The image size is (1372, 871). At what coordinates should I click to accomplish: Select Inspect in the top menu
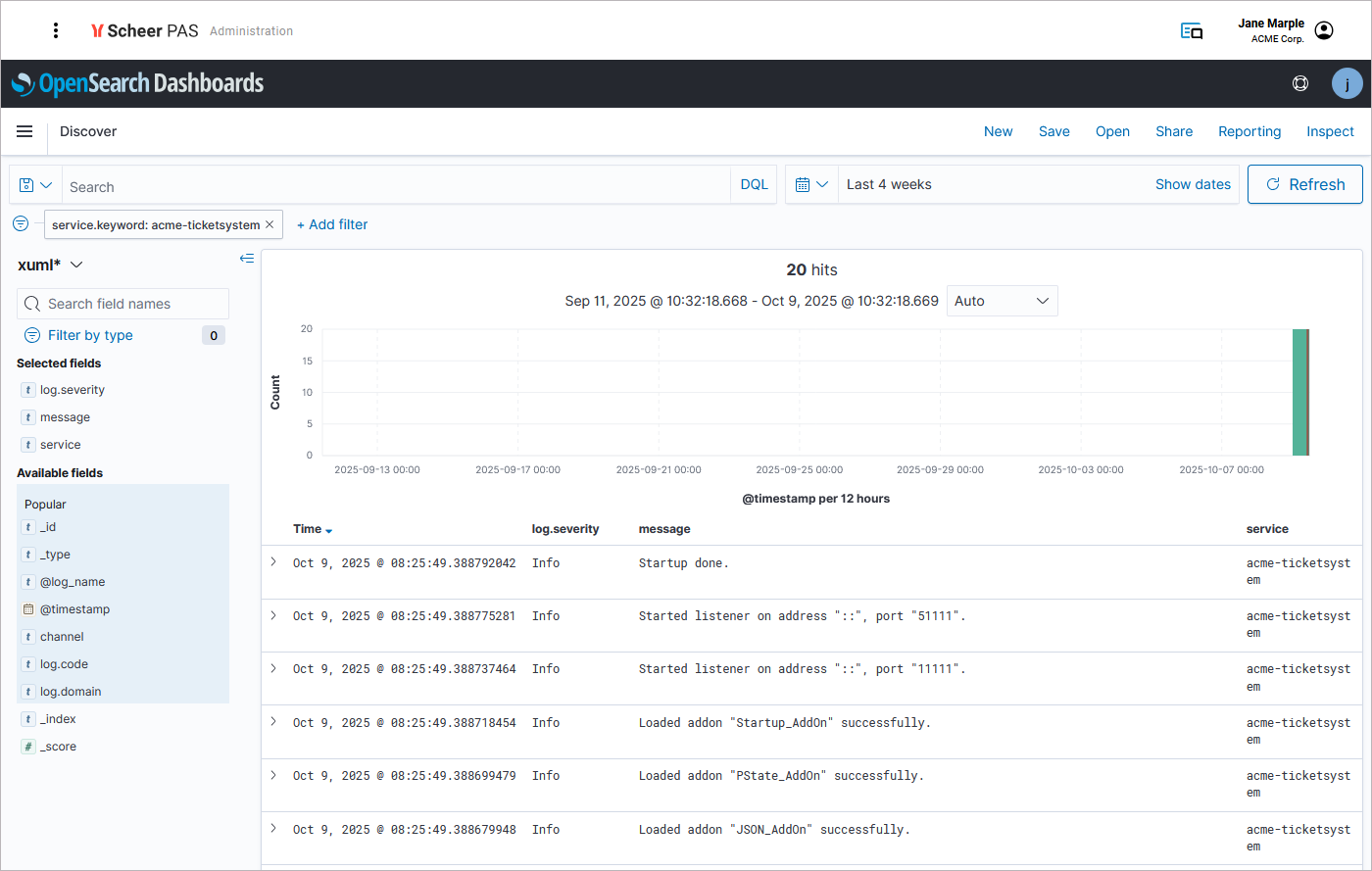tap(1330, 131)
